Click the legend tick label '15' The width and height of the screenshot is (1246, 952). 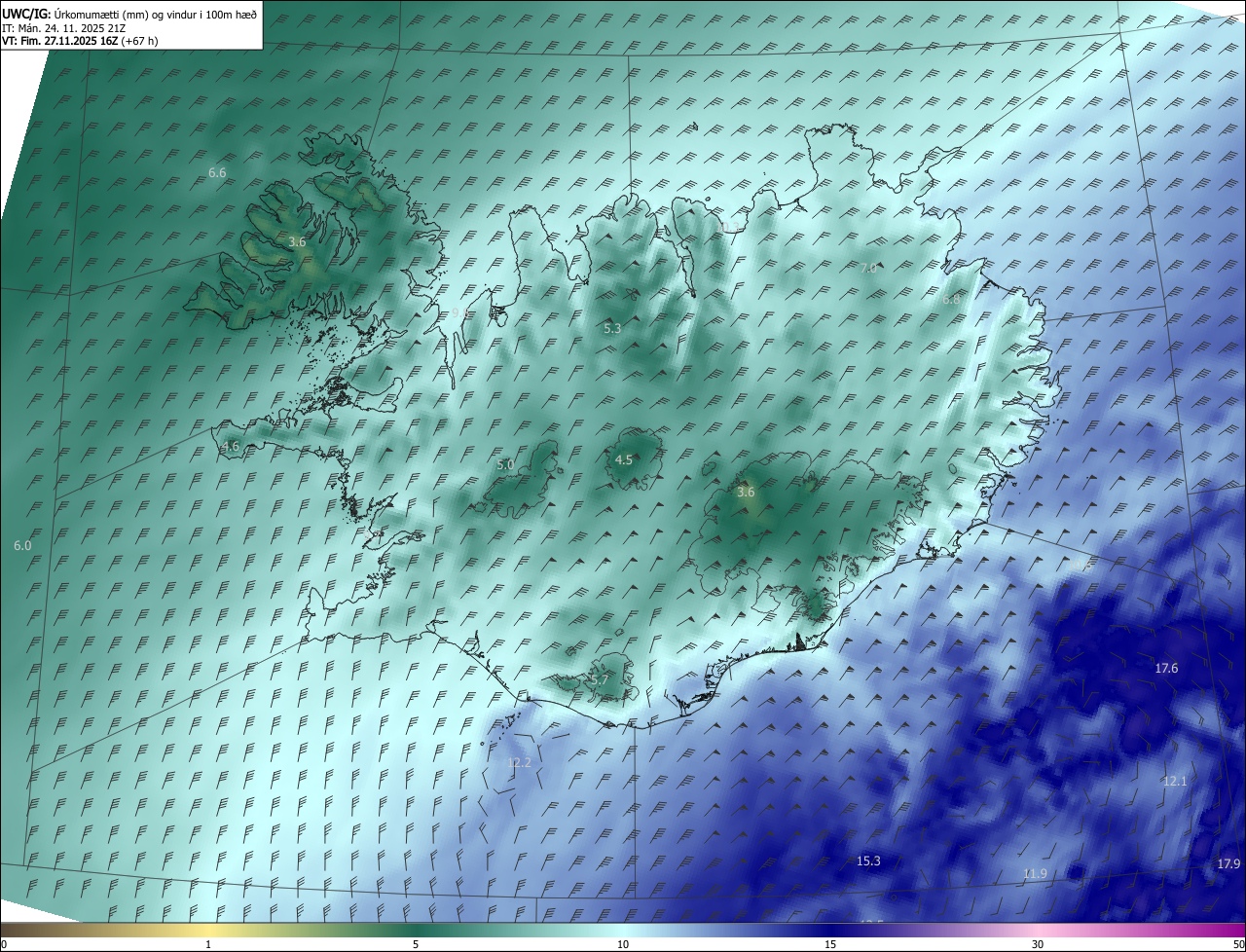tap(830, 944)
